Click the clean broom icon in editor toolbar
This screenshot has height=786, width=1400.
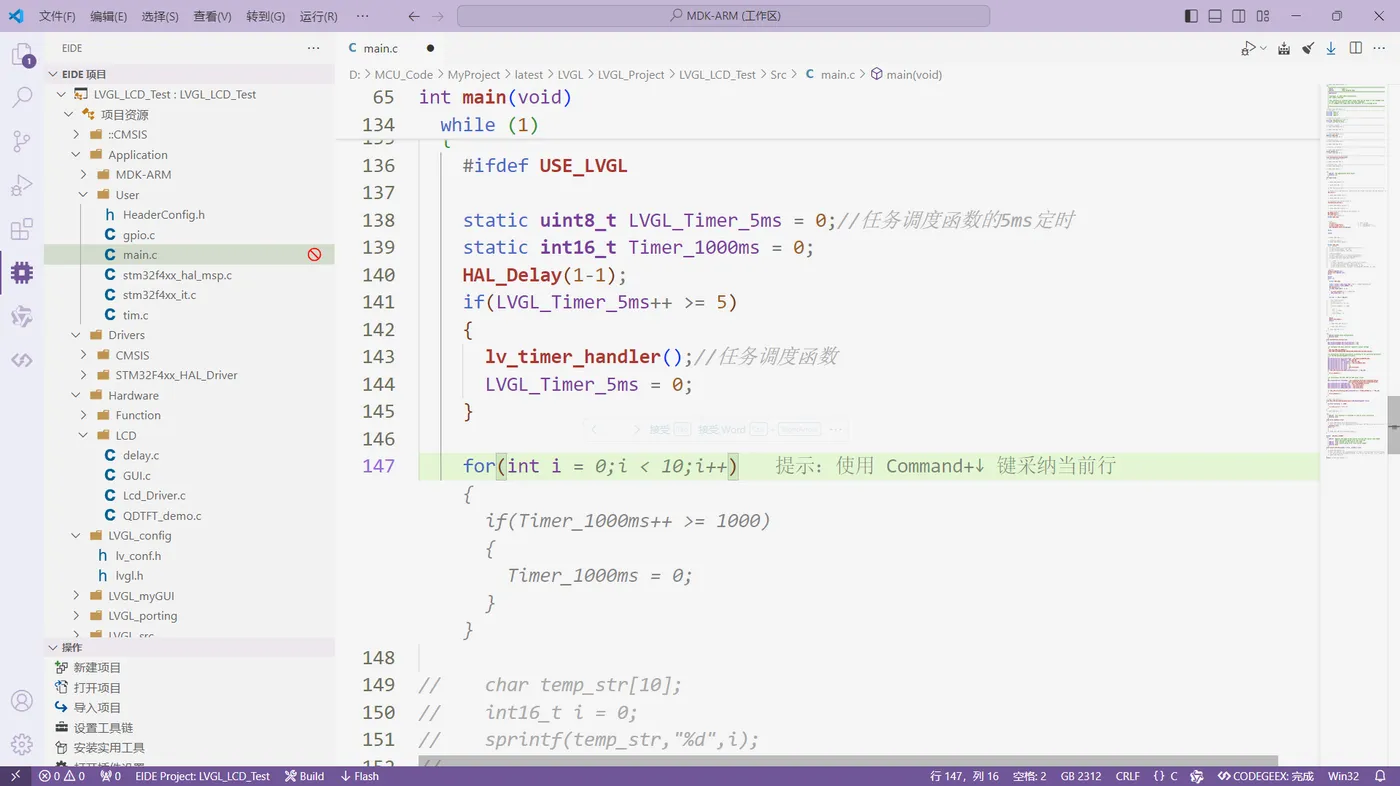1307,48
